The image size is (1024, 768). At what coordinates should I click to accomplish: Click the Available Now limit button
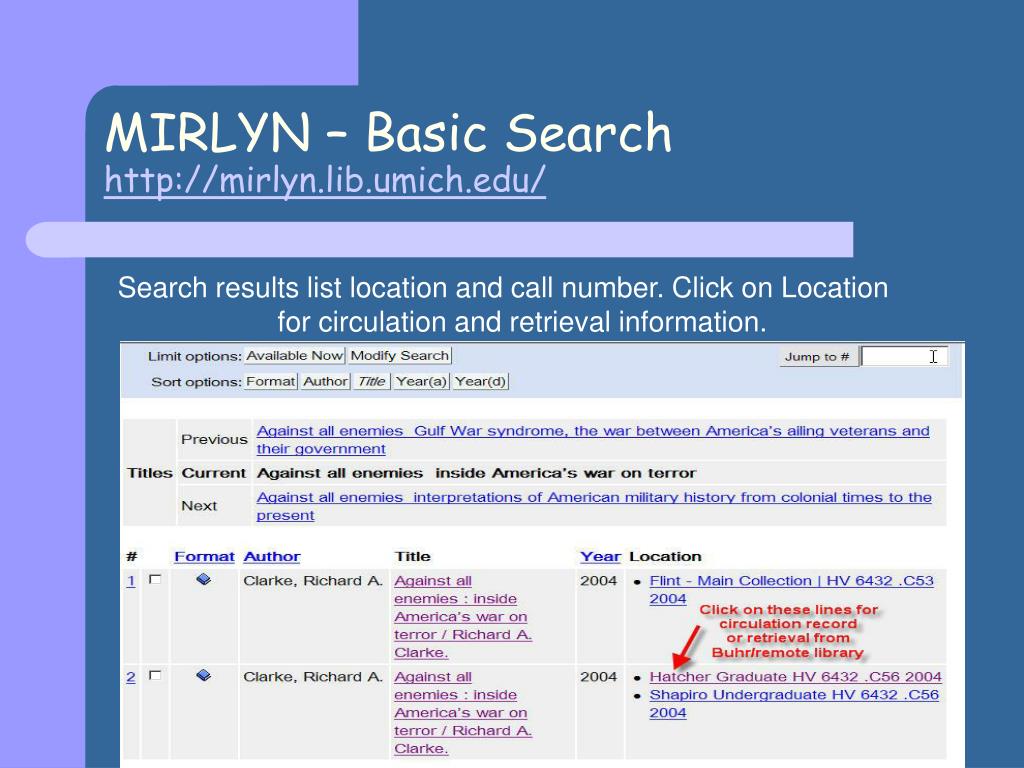pyautogui.click(x=295, y=356)
